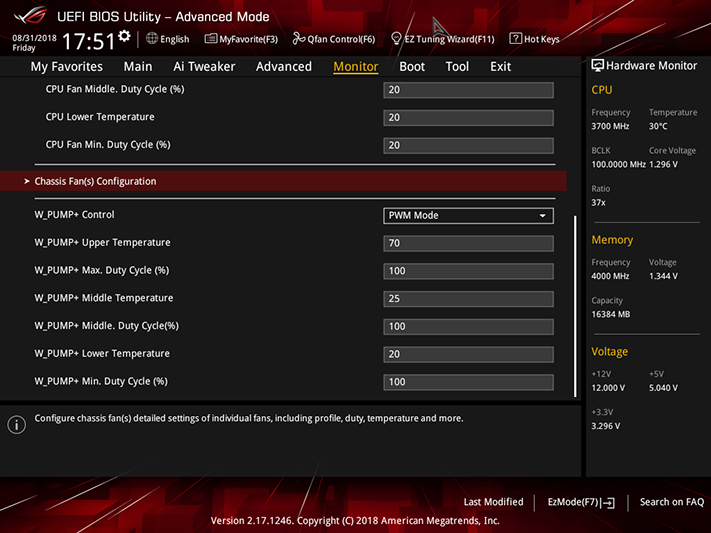Click the CPU Lower Temperature field
Image resolution: width=711 pixels, height=533 pixels.
(x=468, y=117)
